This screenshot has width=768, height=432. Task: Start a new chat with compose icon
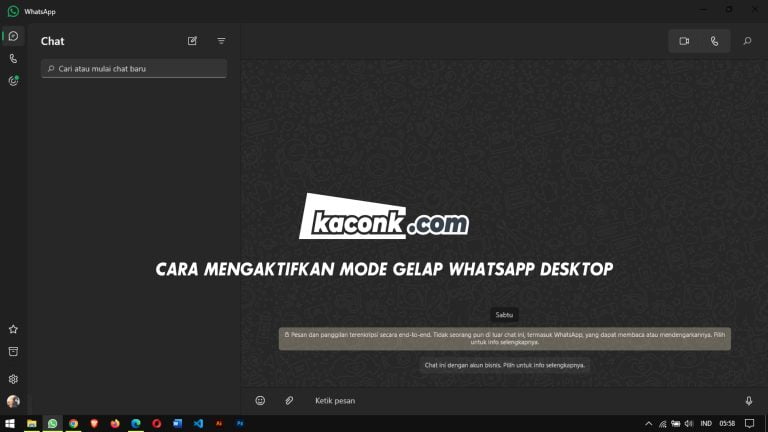pyautogui.click(x=192, y=41)
